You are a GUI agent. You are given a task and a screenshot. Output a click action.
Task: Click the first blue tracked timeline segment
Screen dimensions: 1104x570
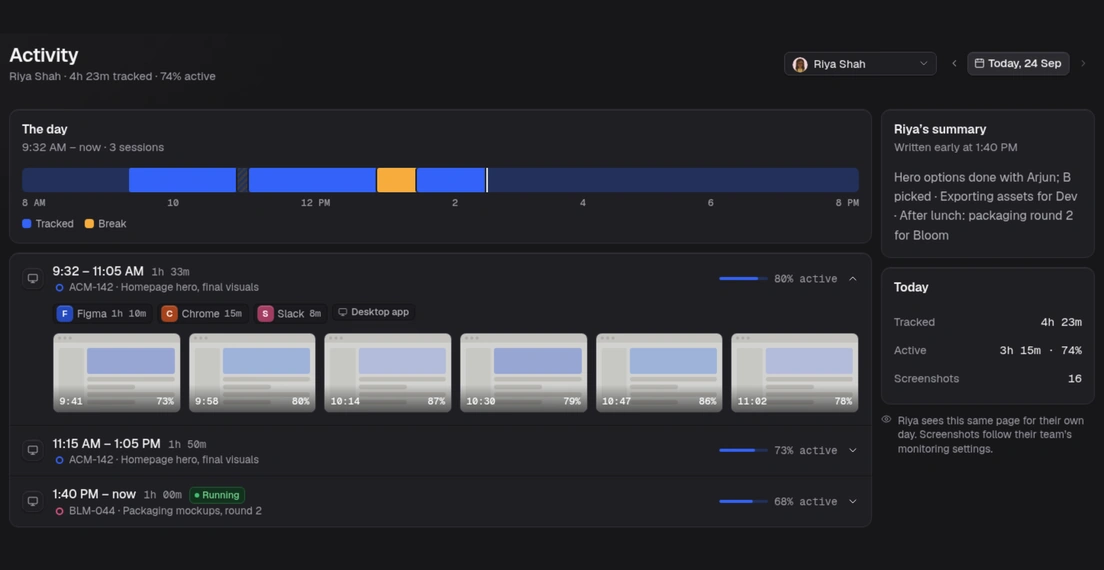tap(182, 180)
